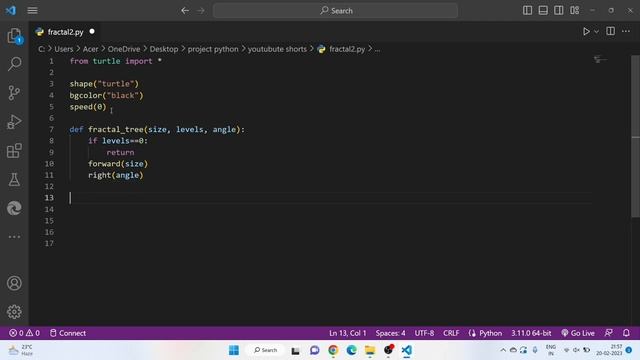Go back with the navigation arrow
Image resolution: width=640 pixels, height=360 pixels.
[x=185, y=11]
